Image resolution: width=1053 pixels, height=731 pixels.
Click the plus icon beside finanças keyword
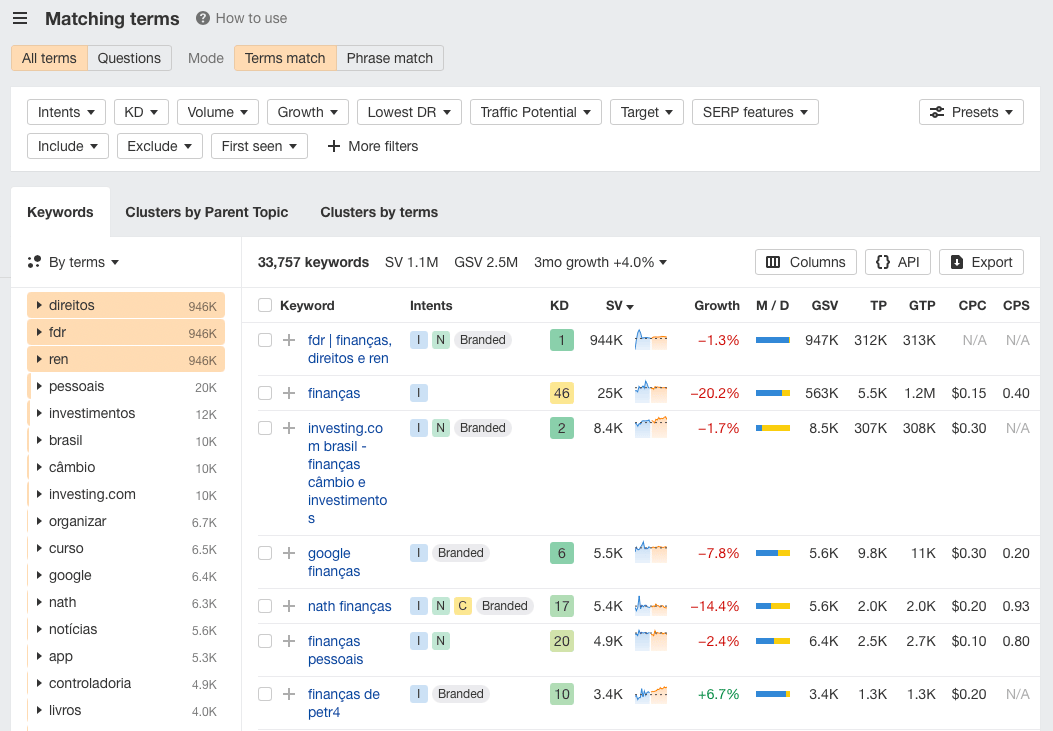tap(289, 393)
